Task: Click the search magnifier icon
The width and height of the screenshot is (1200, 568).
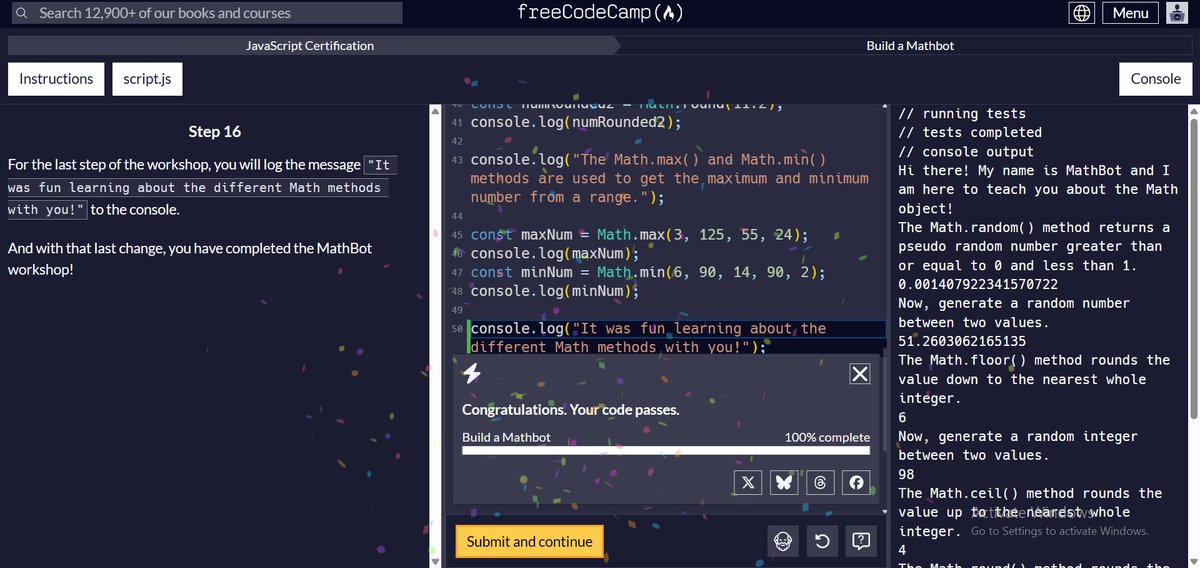Action: [21, 13]
